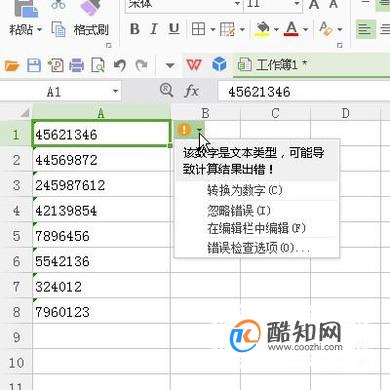Toggle Italic formatting

coord(154,29)
